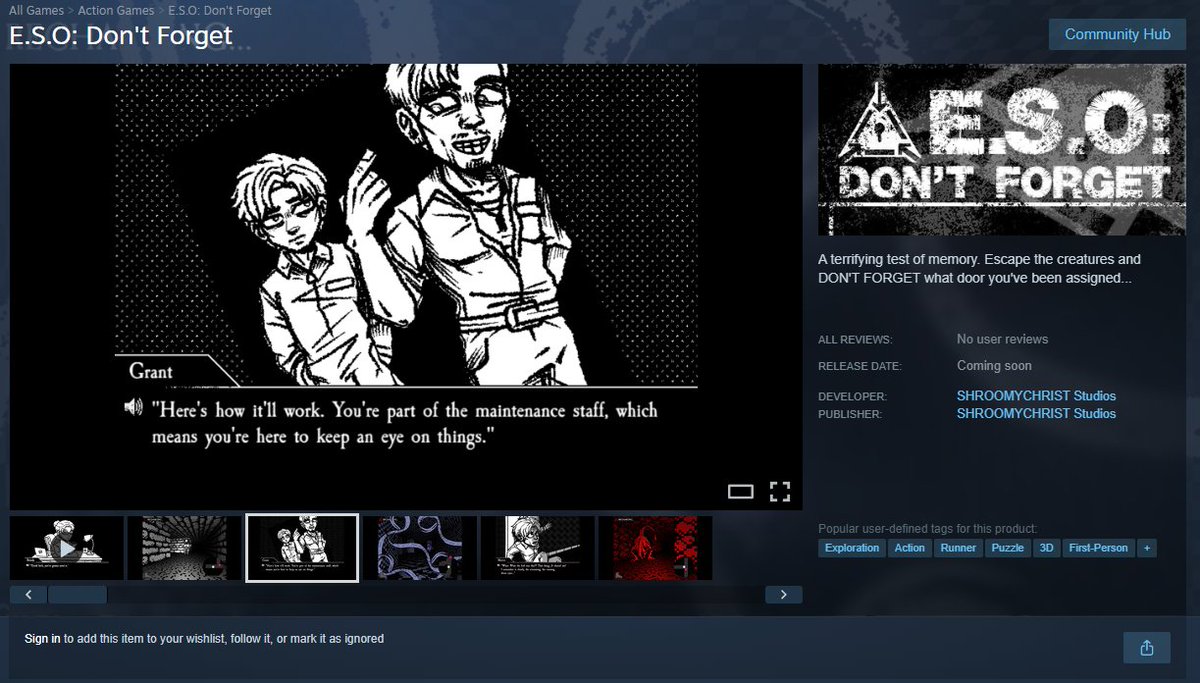Select the character with gun screenshot thumbnail
The height and width of the screenshot is (683, 1200).
[x=538, y=548]
